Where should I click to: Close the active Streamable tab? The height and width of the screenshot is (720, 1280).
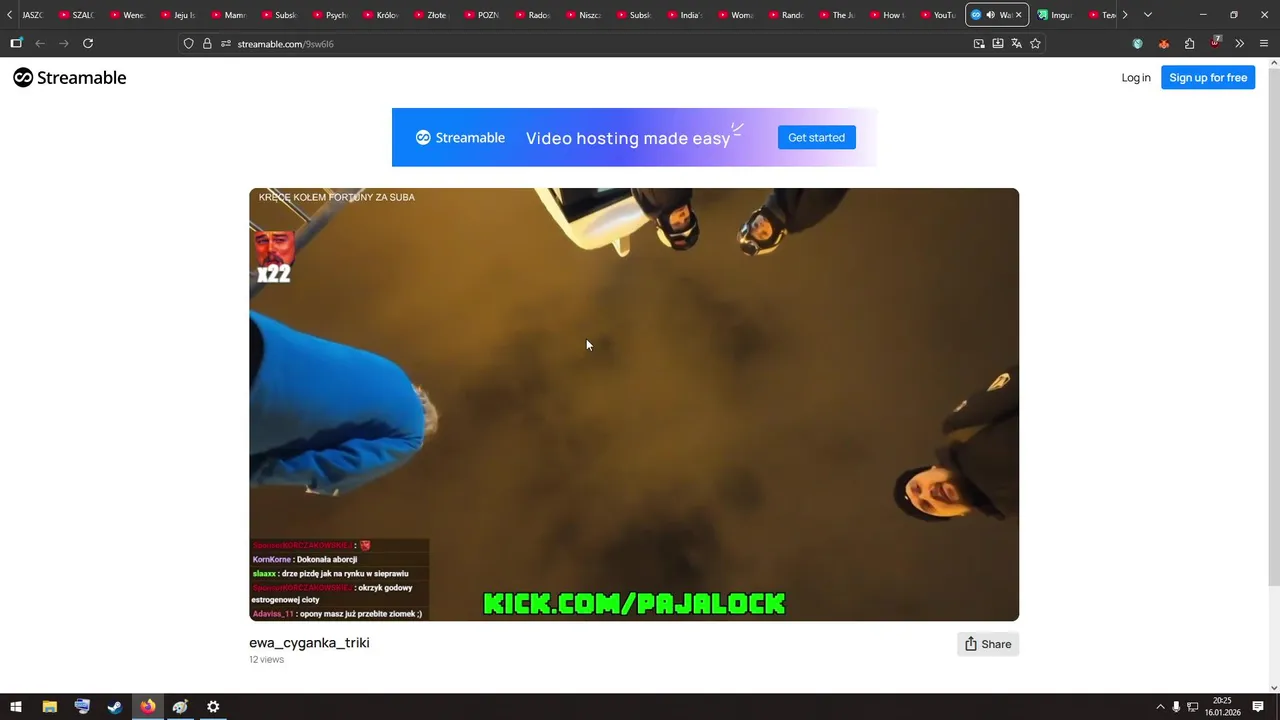point(1018,15)
